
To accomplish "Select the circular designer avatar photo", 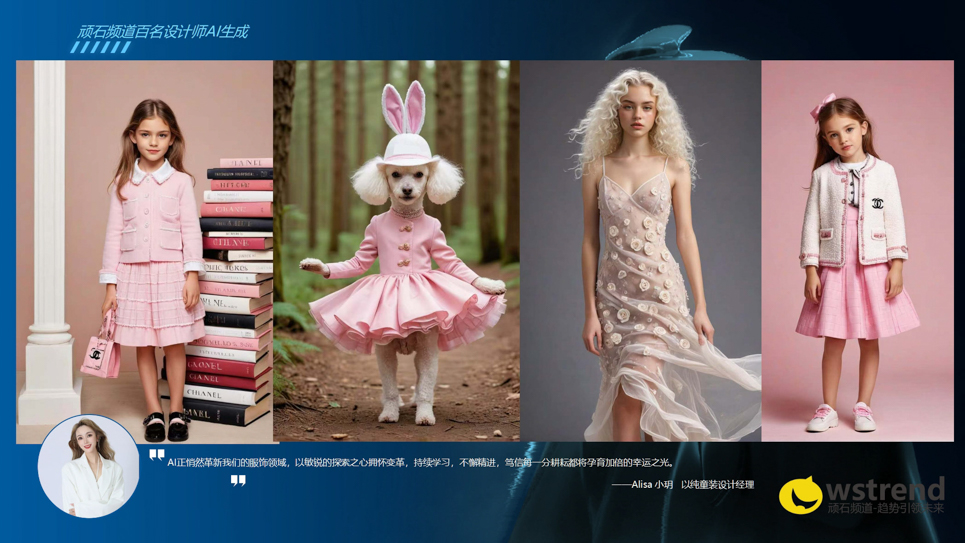I will click(88, 466).
